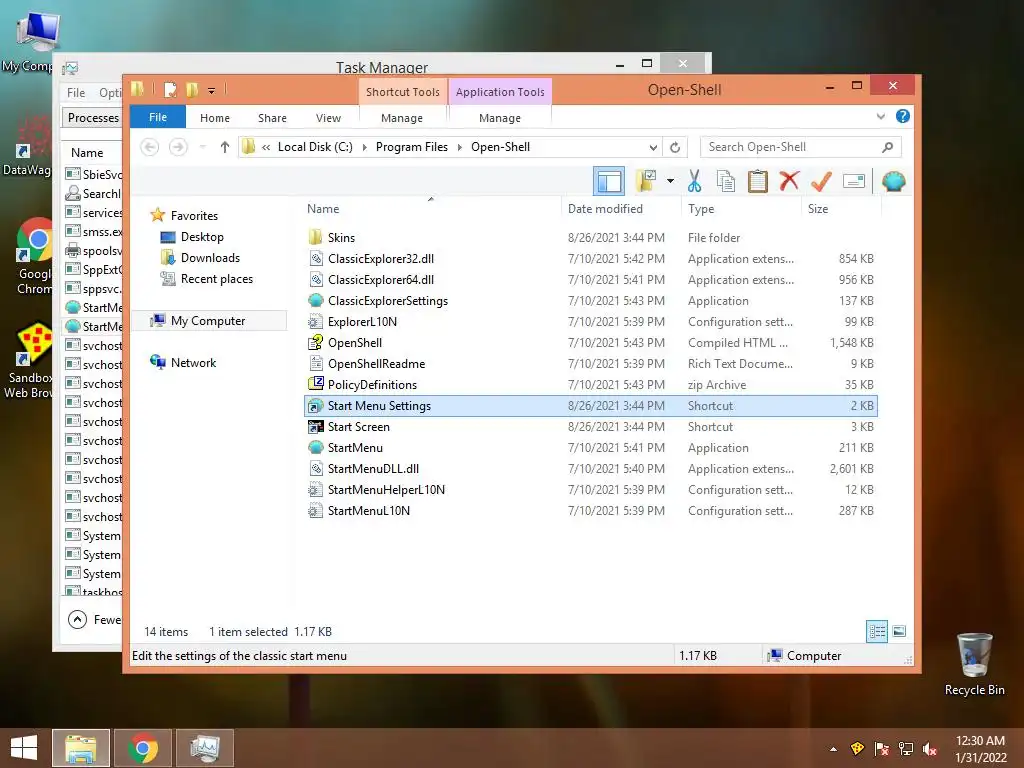Viewport: 1024px width, 768px height.
Task: Click Chrome taskbar icon
Action: pos(143,748)
